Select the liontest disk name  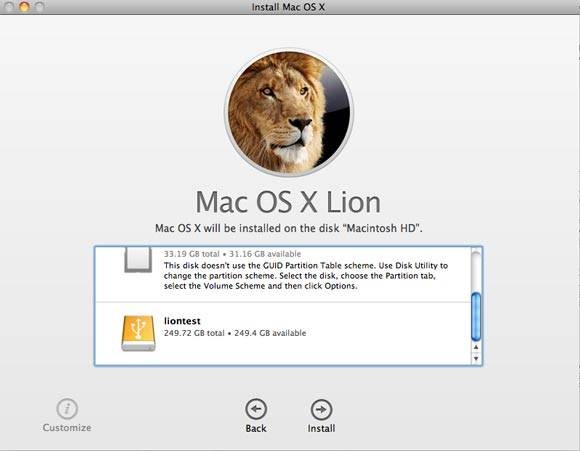(182, 321)
